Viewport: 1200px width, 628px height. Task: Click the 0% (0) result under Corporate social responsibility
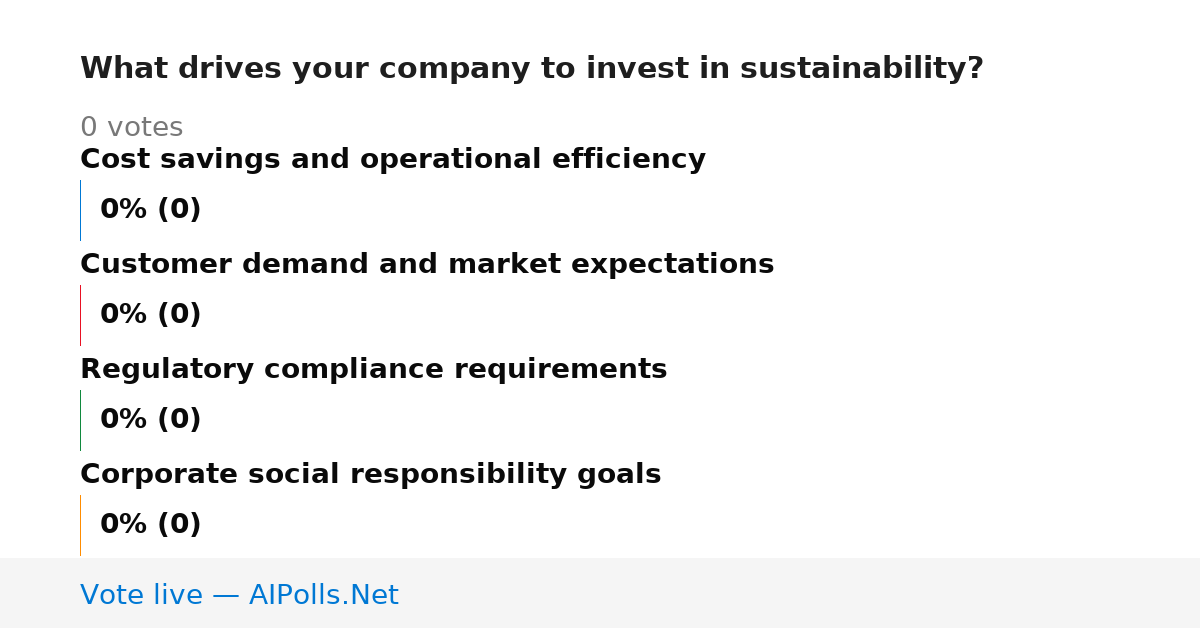click(x=150, y=525)
